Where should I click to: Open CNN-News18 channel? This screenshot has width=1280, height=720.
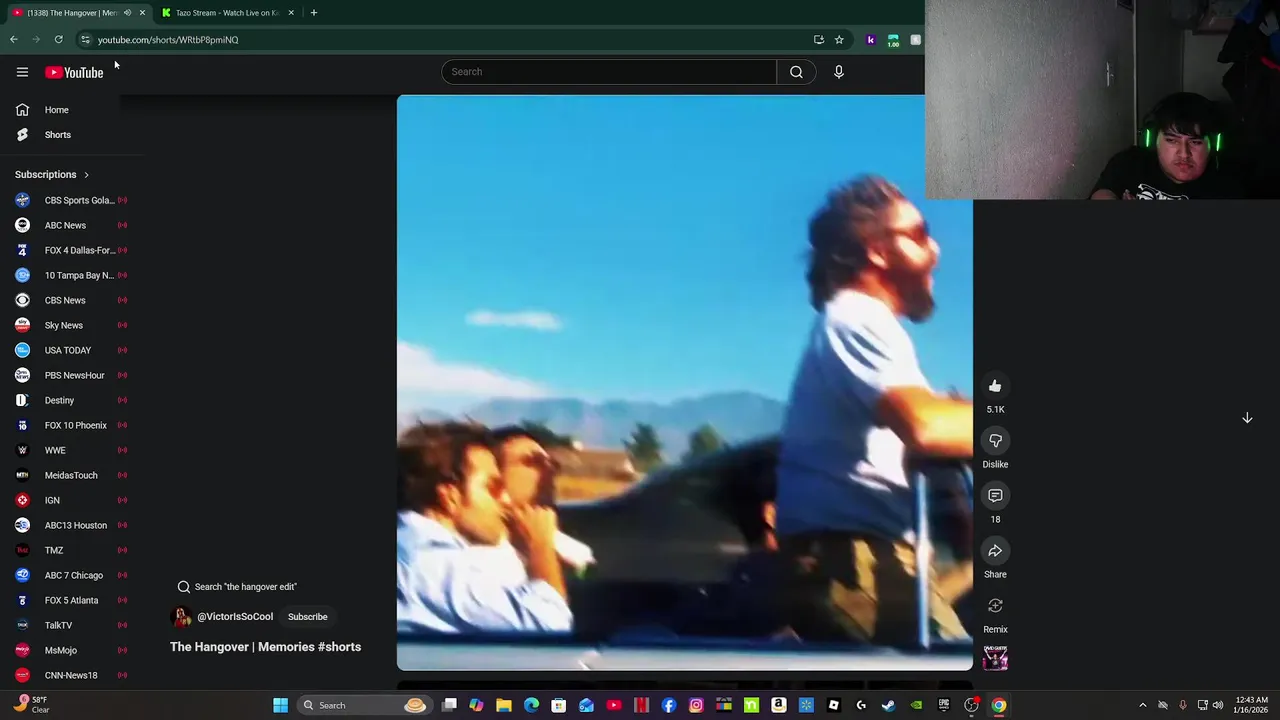tap(70, 675)
